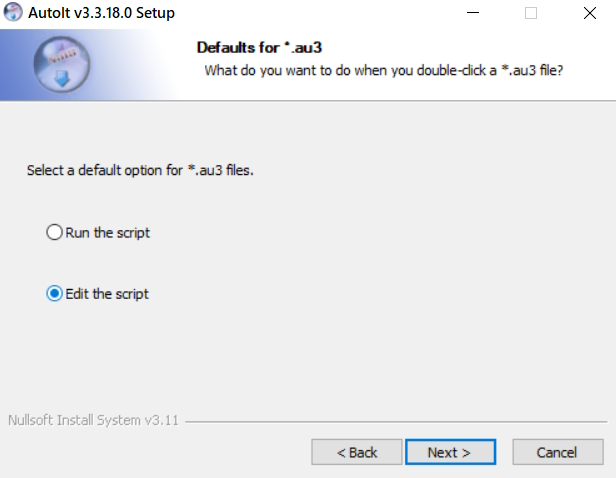The image size is (616, 478).
Task: Click the empty title bar area before minimize
Action: point(320,13)
